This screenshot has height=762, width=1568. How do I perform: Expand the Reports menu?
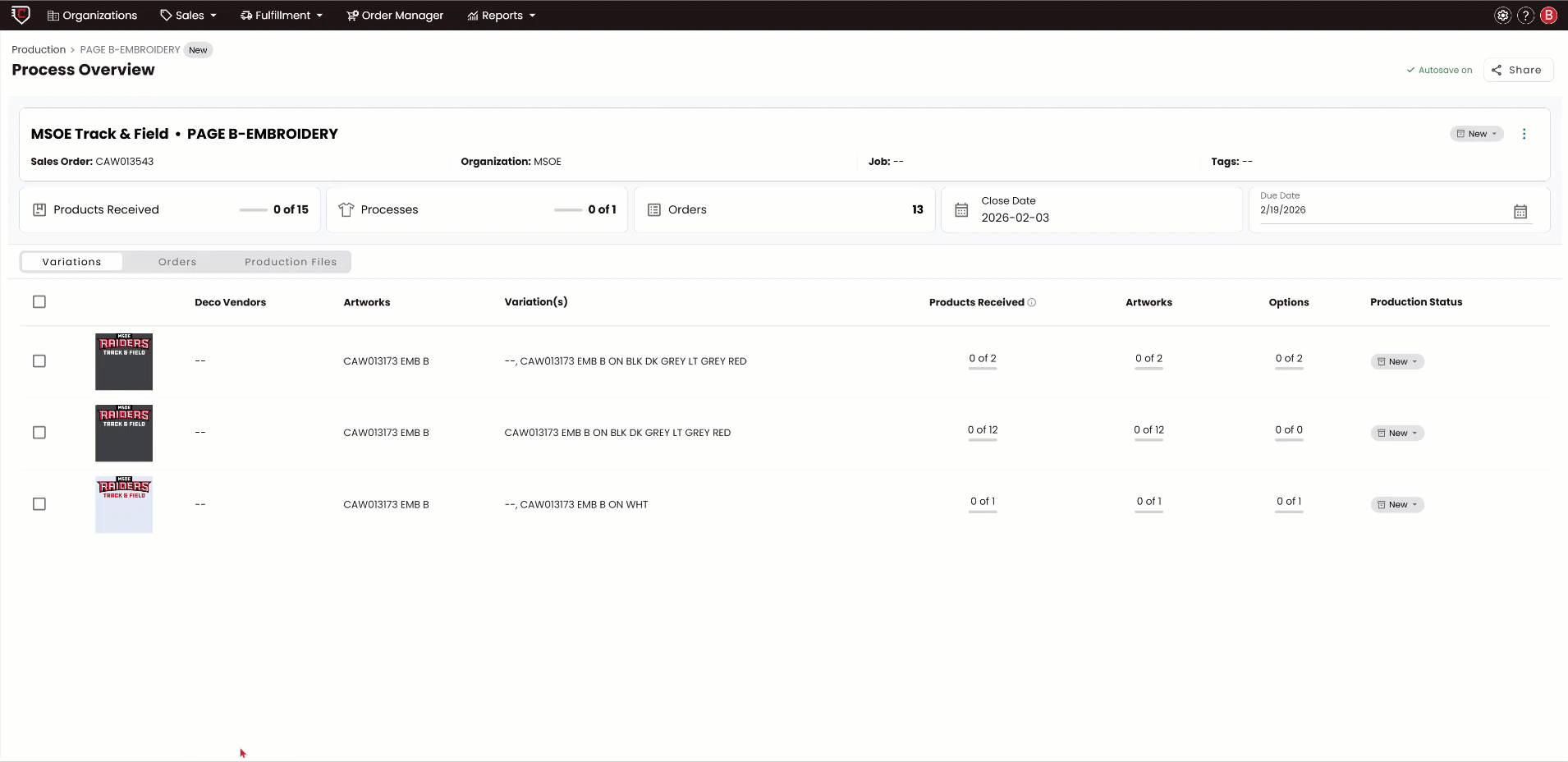(500, 15)
